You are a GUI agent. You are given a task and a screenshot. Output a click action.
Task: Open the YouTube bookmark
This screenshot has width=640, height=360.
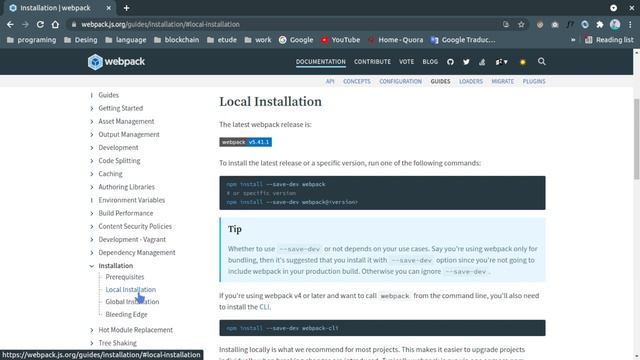[x=340, y=40]
